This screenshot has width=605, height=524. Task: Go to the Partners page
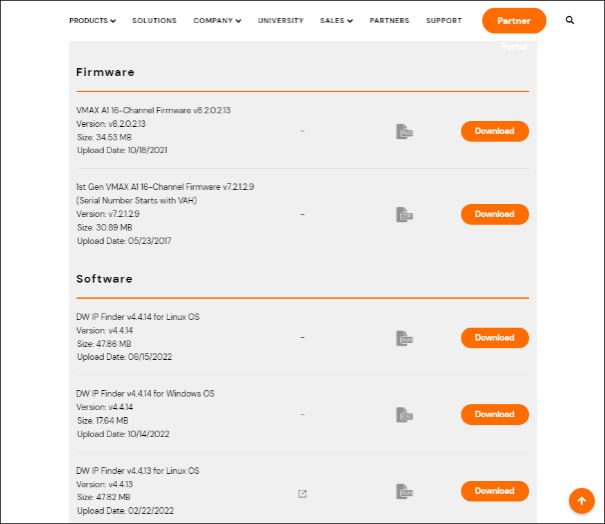point(389,20)
